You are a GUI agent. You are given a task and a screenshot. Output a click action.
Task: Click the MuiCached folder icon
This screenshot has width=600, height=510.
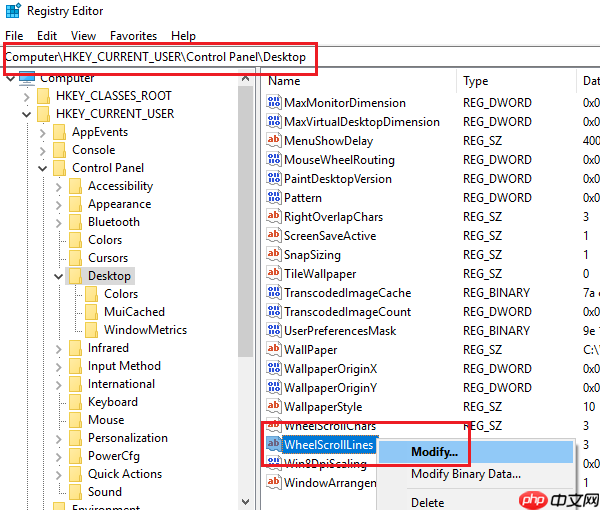pos(92,312)
